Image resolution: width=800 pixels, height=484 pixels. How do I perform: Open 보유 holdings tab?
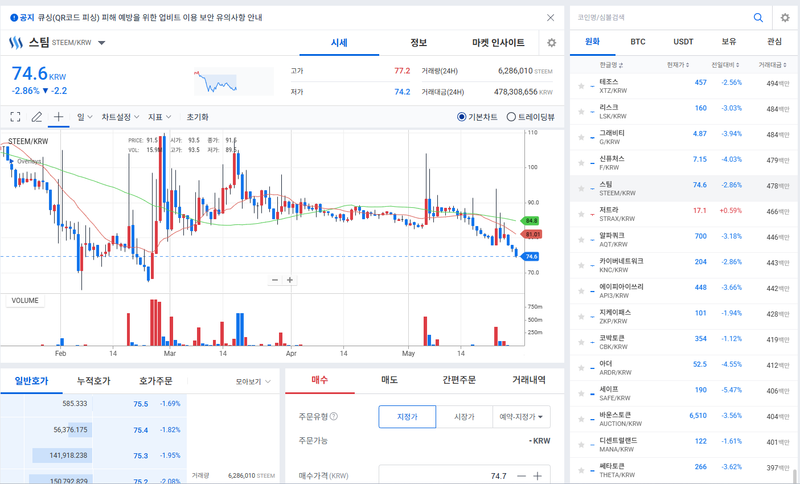coord(729,42)
